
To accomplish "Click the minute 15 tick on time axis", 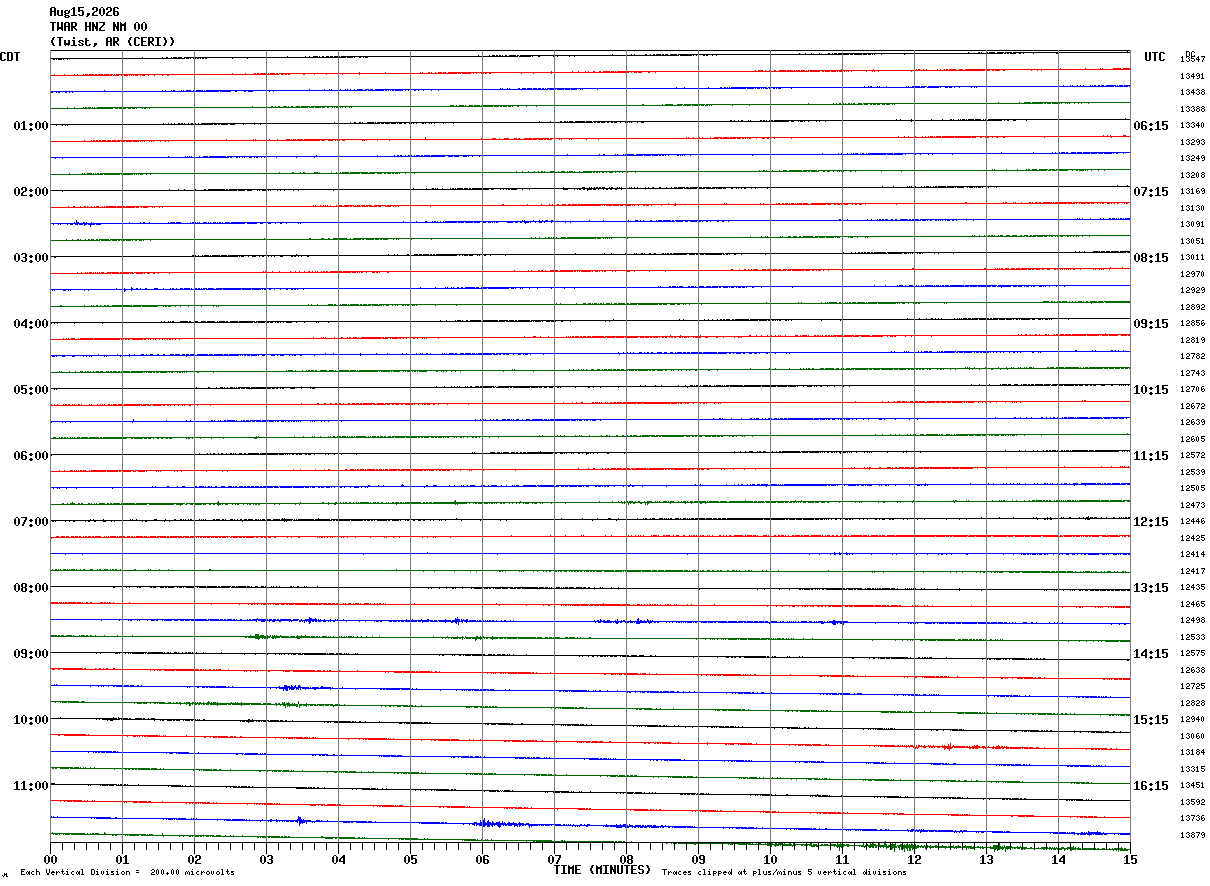I will pos(1130,860).
